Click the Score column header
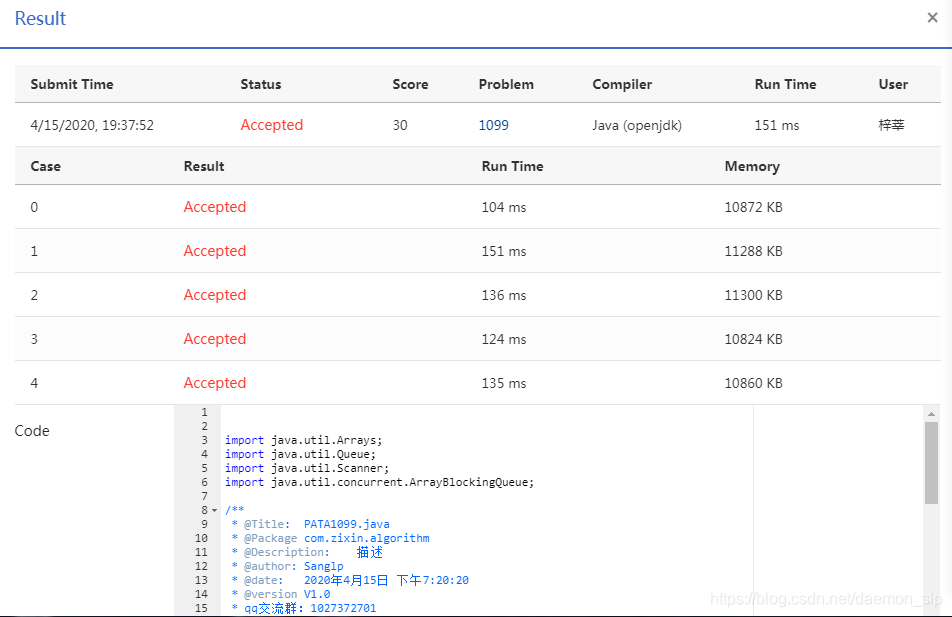The image size is (952, 617). tap(410, 84)
